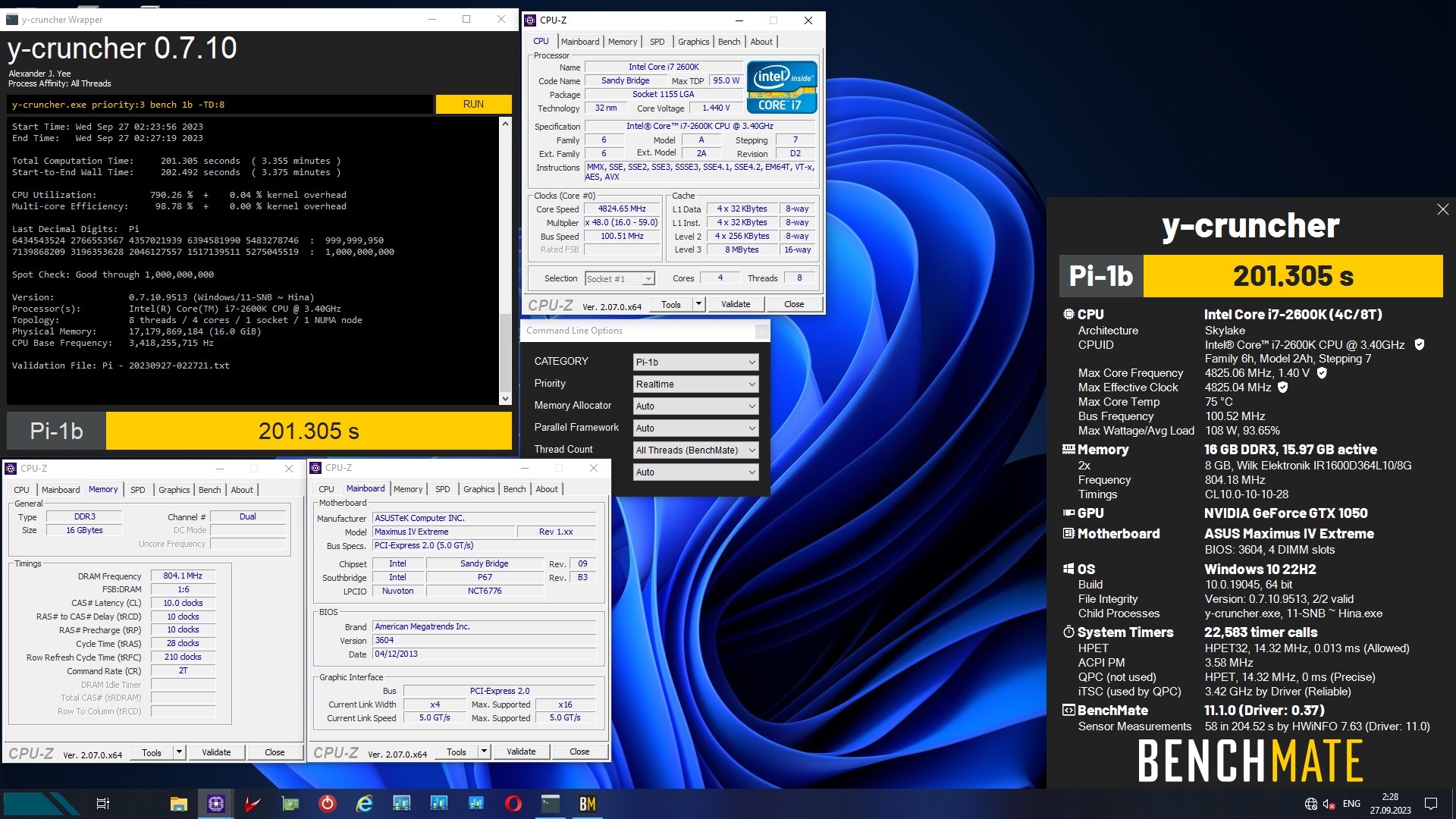Screen dimensions: 1456x819
Task: Click Close in CPU-Z Mainboard window
Action: 579,752
